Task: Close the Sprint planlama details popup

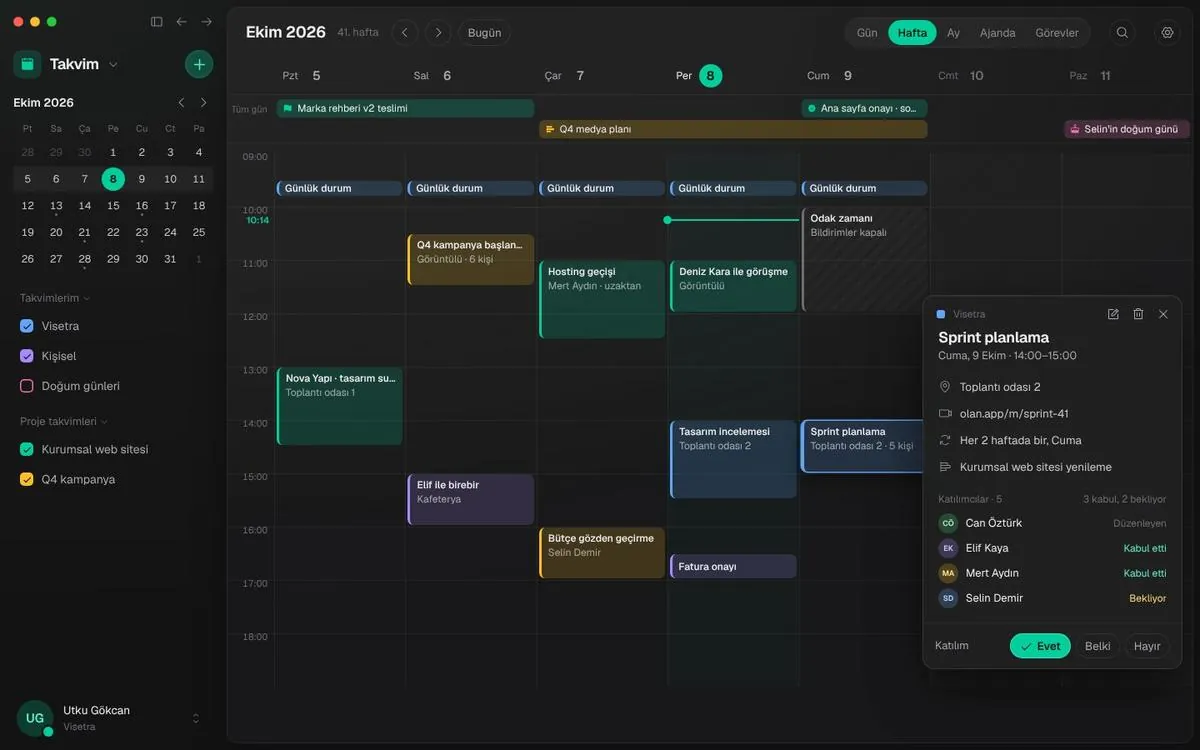Action: (1163, 314)
